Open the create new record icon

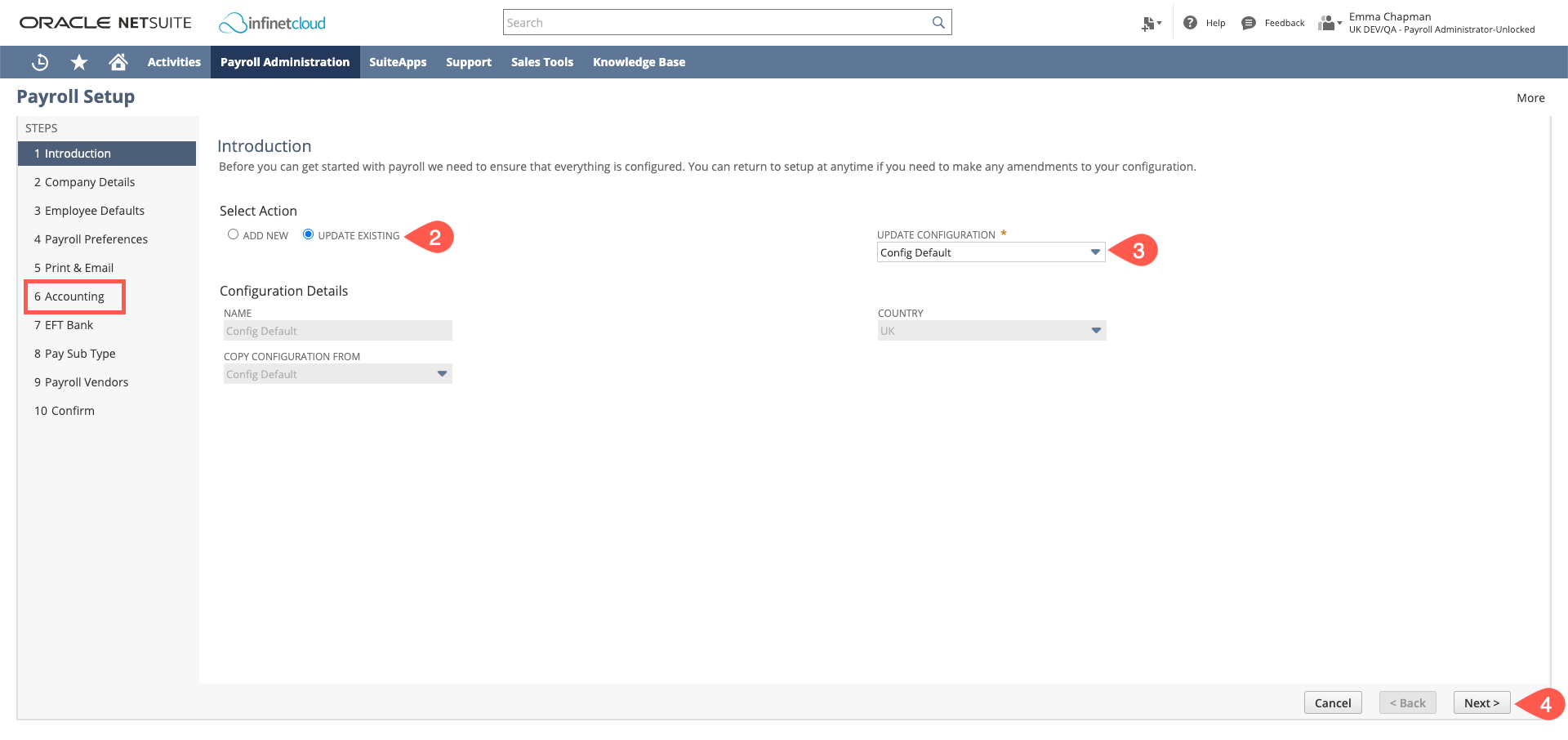(x=1149, y=23)
